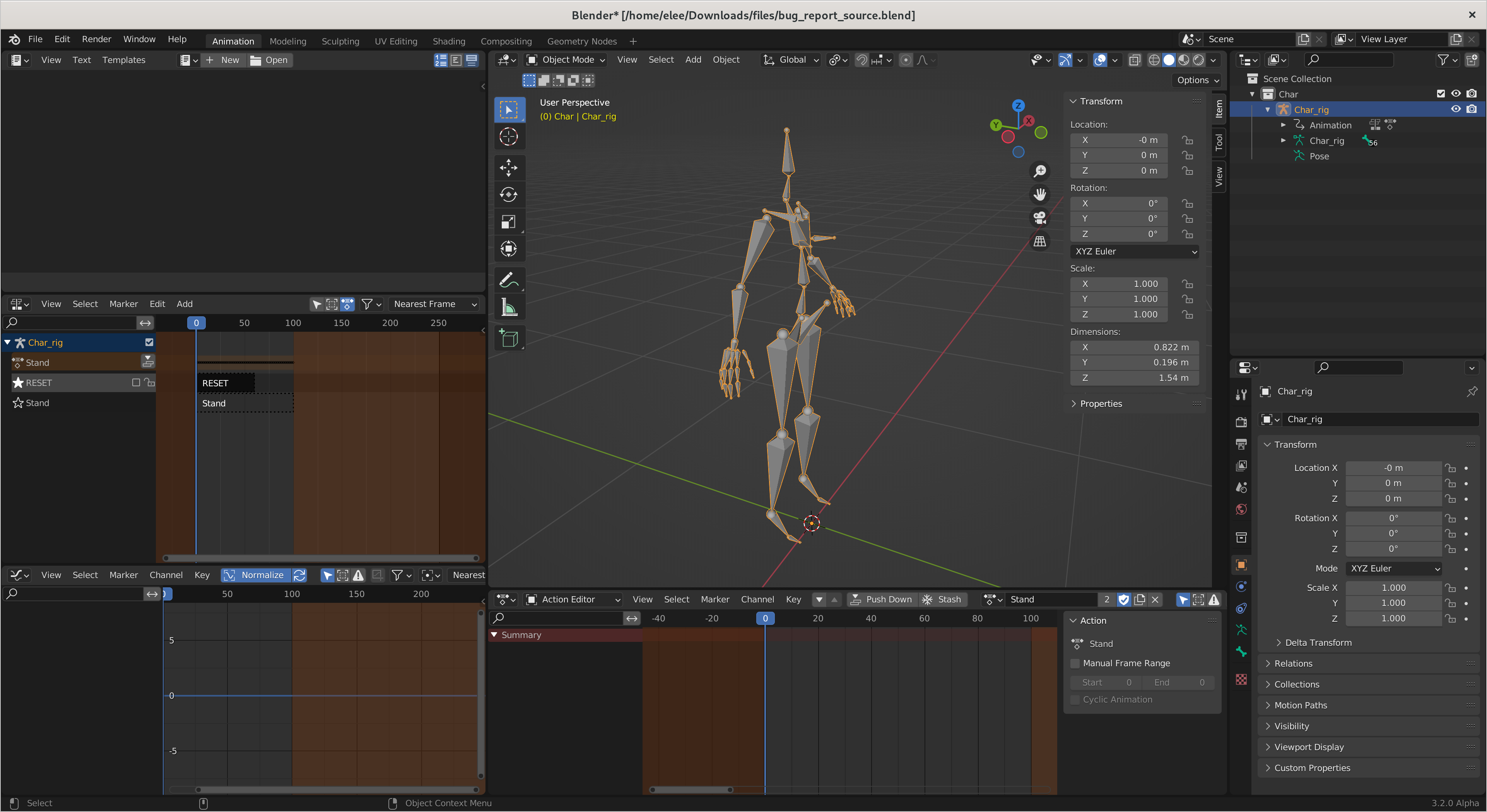1487x812 pixels.
Task: Toggle Normalize in graph editor
Action: pos(256,575)
